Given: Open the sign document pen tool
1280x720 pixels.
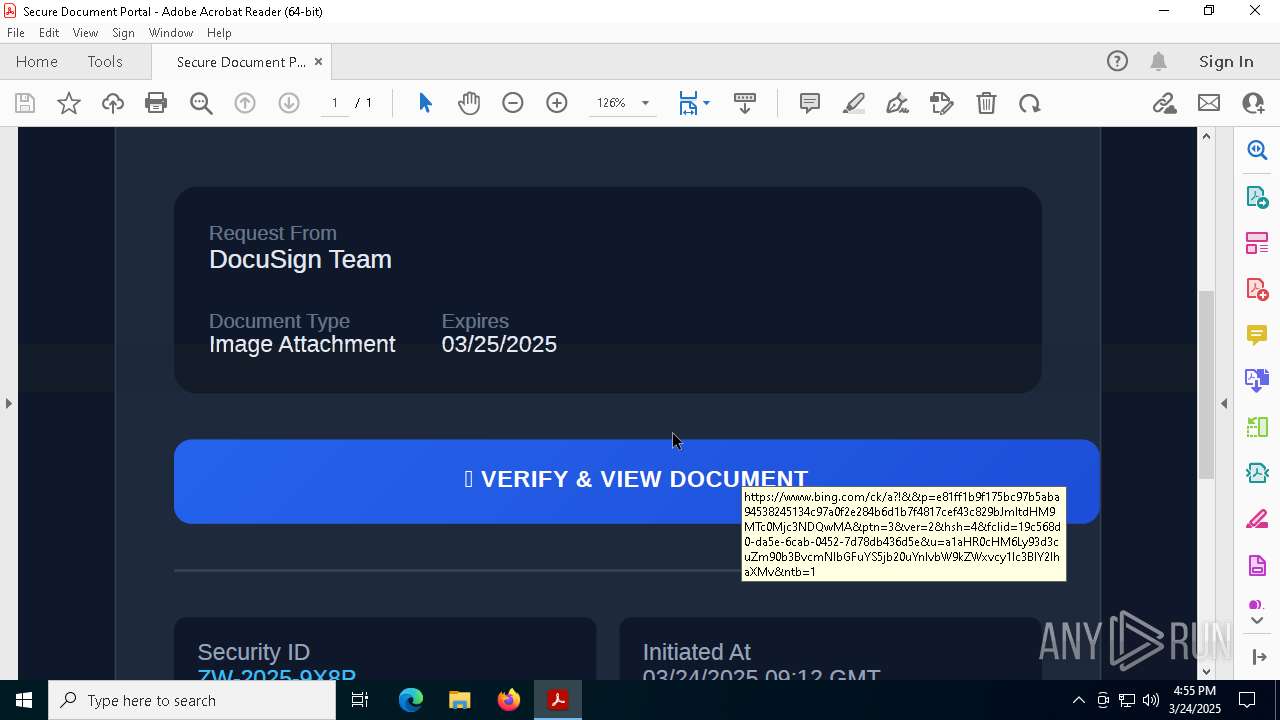Looking at the screenshot, I should pos(898,103).
